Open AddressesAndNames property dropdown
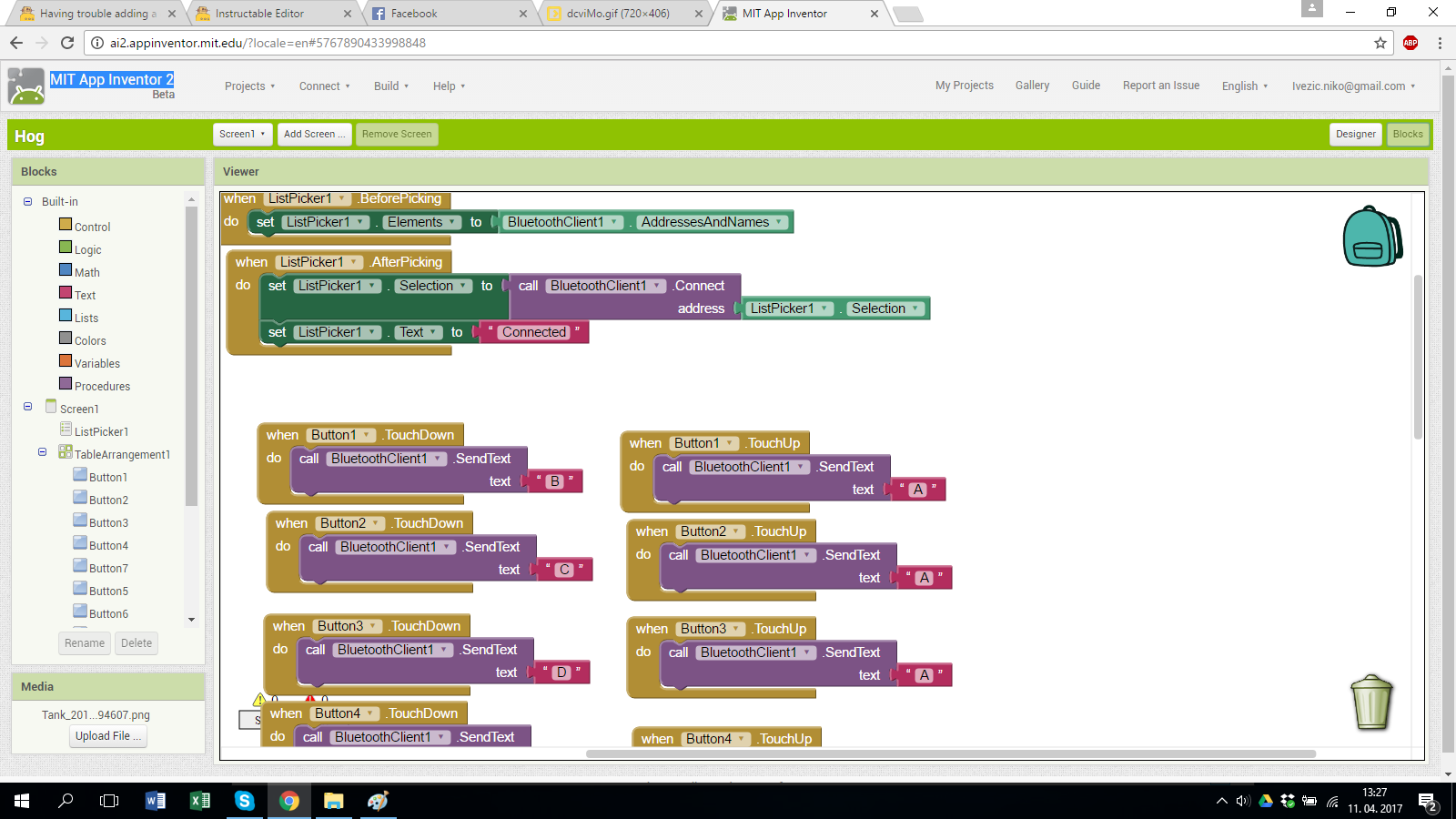The width and height of the screenshot is (1456, 819). point(712,222)
